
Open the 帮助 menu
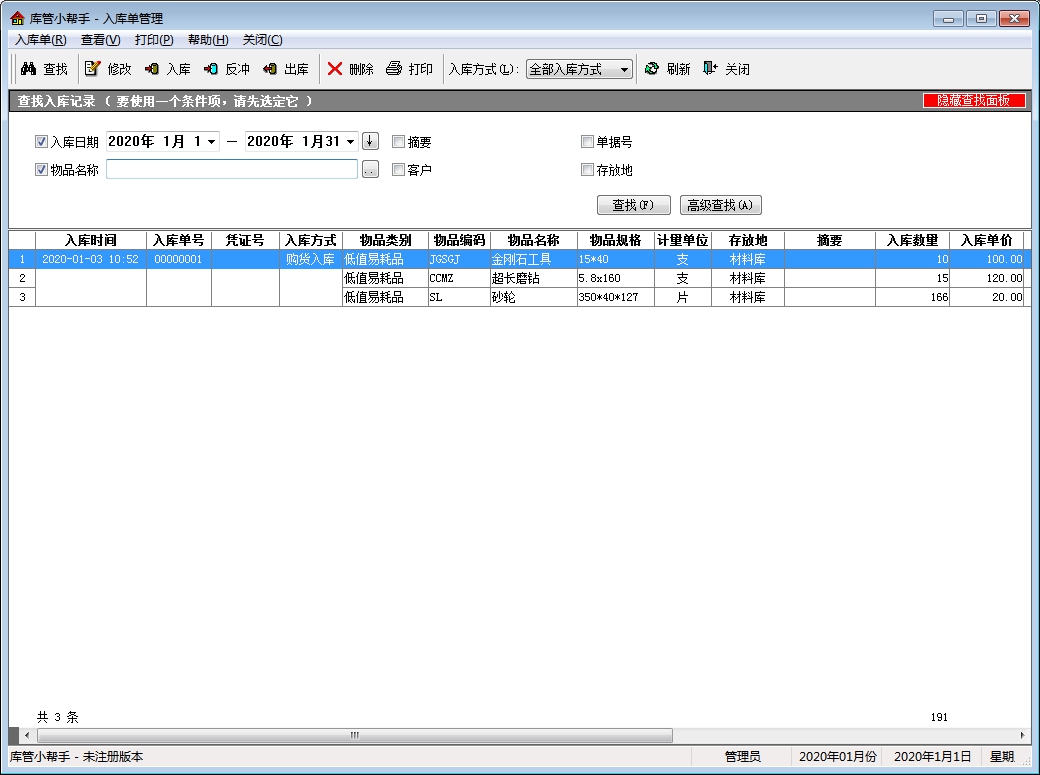tap(208, 40)
